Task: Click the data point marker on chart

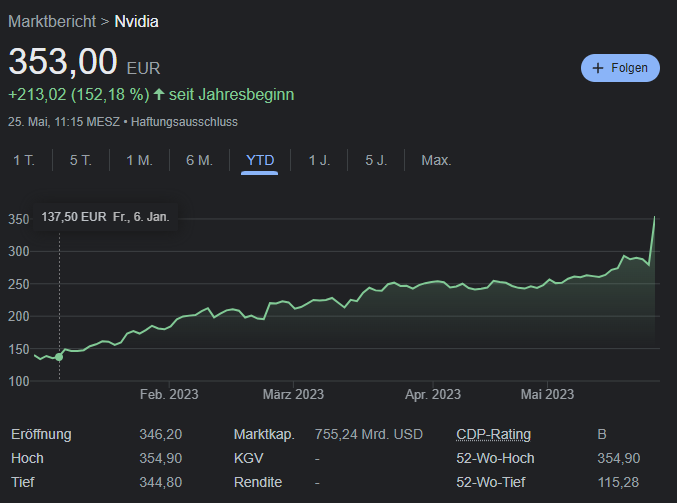Action: point(59,356)
